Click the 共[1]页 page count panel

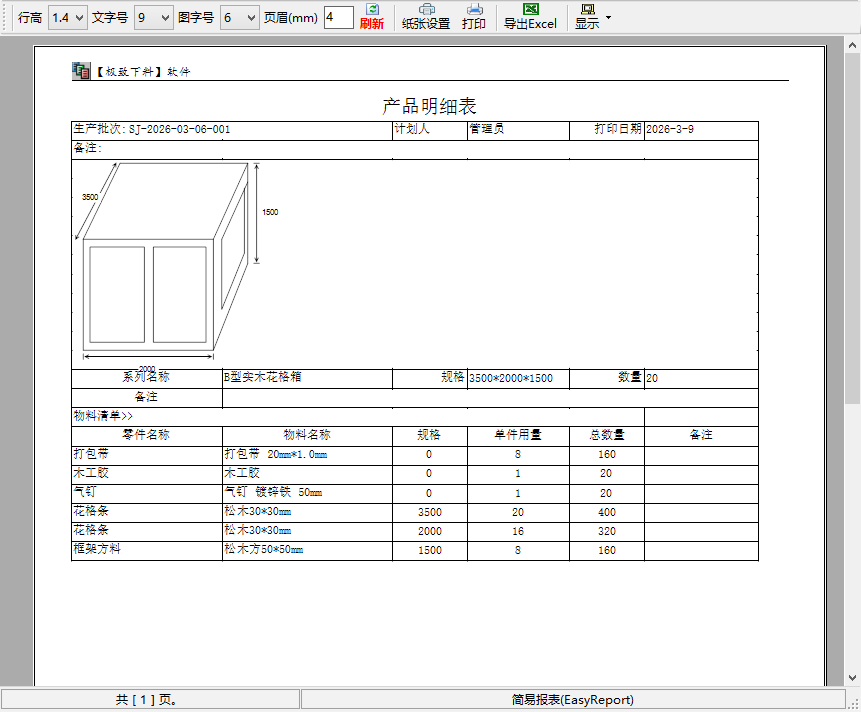(x=149, y=700)
